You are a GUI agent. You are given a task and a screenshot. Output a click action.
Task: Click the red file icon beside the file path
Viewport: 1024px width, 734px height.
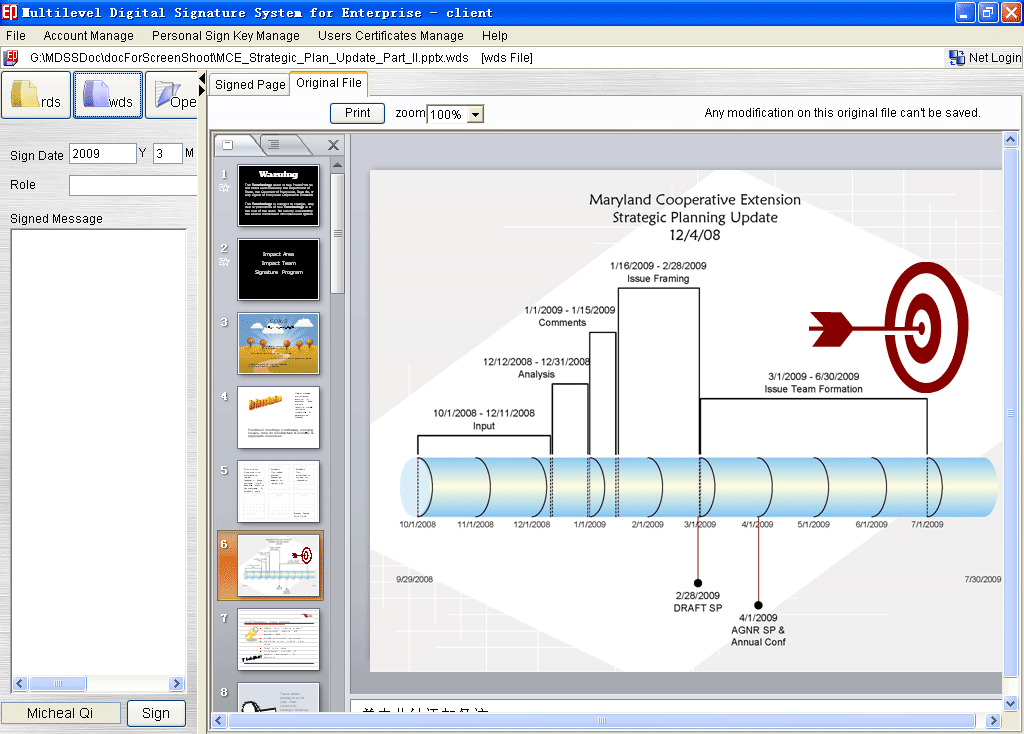[10, 57]
